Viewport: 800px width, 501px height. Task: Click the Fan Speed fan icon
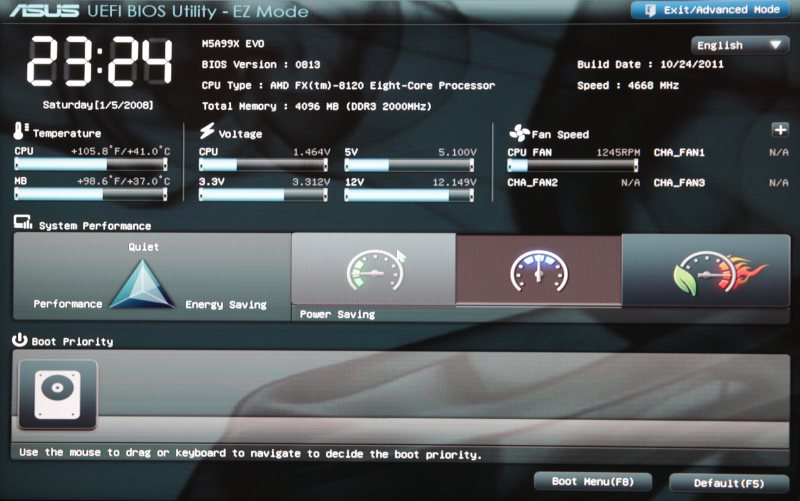pyautogui.click(x=519, y=133)
